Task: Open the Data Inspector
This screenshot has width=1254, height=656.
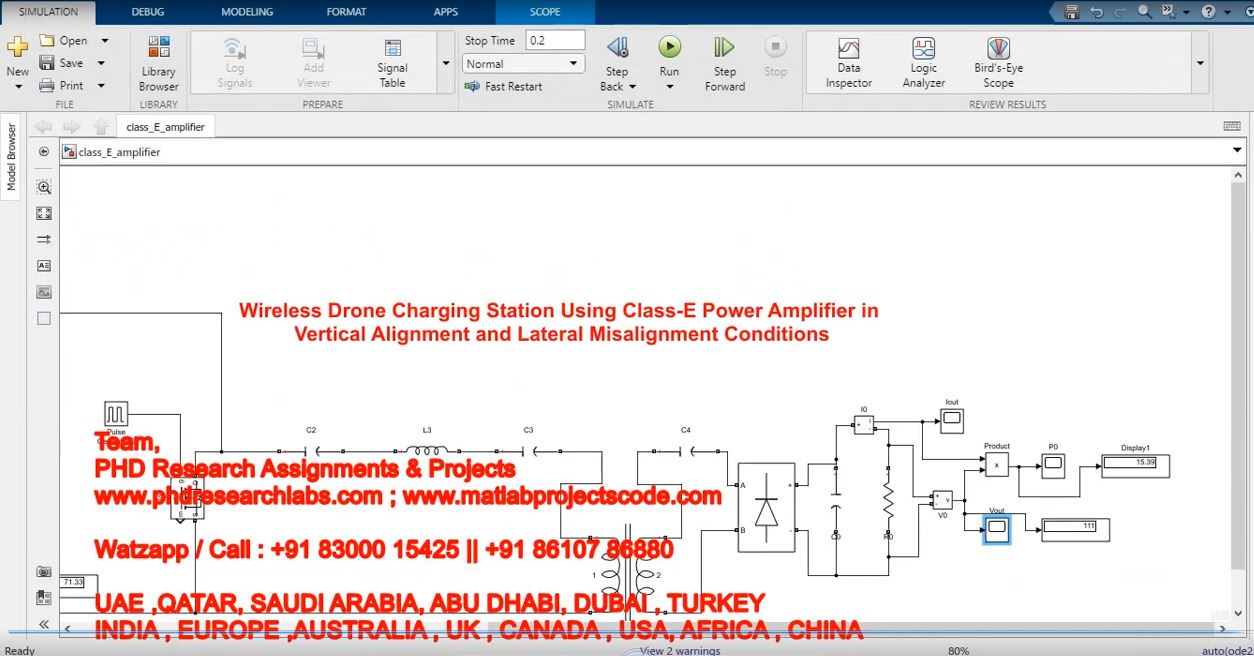Action: (x=849, y=63)
